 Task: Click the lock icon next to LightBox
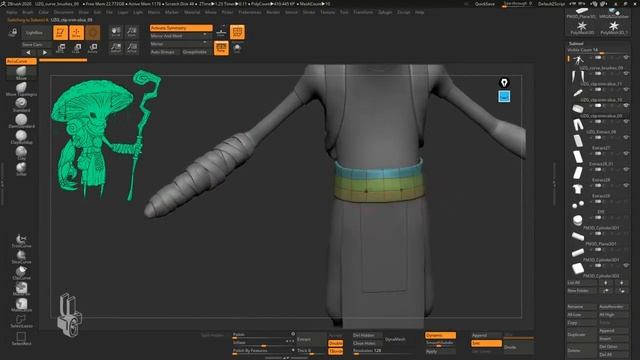click(13, 32)
